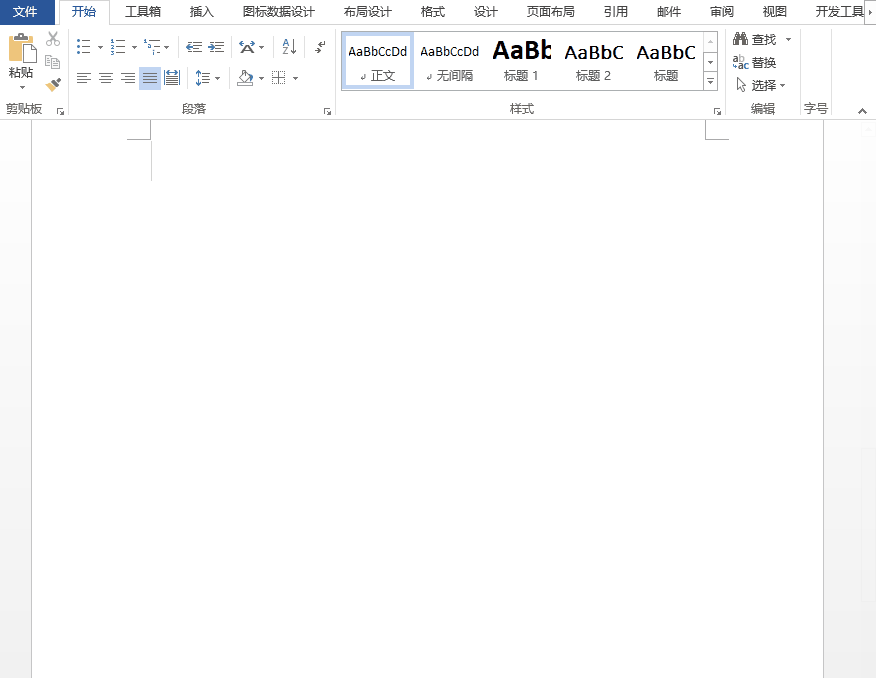The width and height of the screenshot is (876, 678).
Task: Open the Toolbox (工具箱) tab
Action: click(143, 12)
